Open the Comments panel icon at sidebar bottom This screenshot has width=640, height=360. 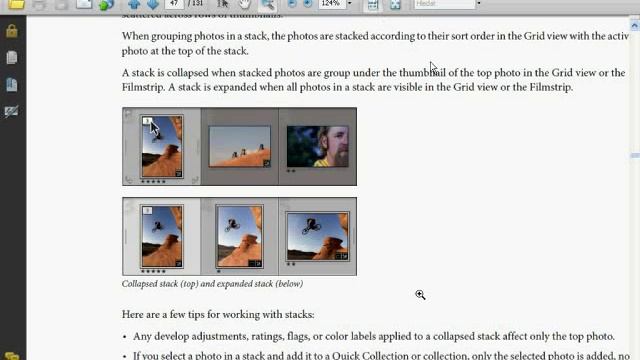tap(11, 356)
